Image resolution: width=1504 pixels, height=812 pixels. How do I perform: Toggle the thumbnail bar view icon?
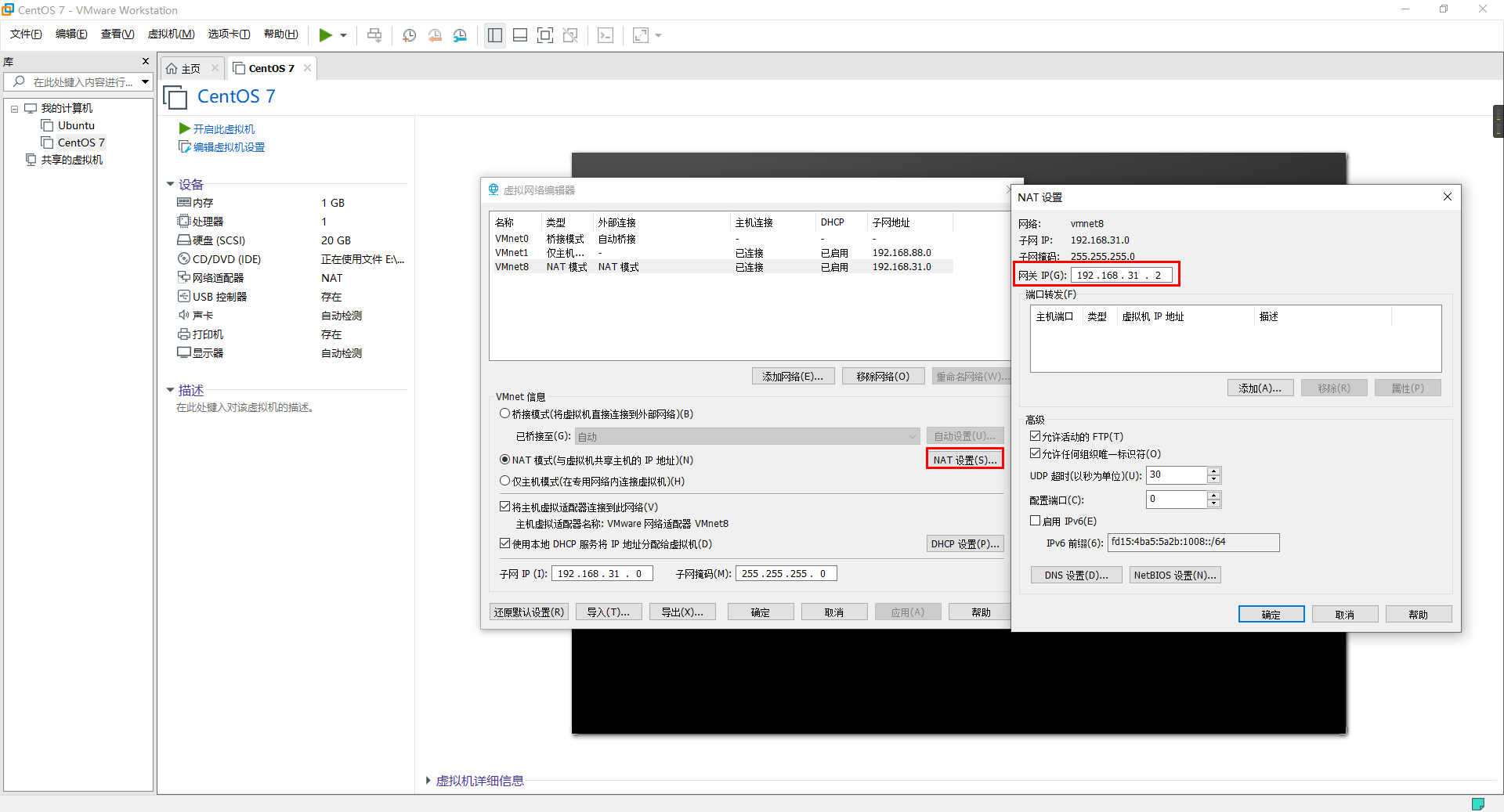pos(520,35)
